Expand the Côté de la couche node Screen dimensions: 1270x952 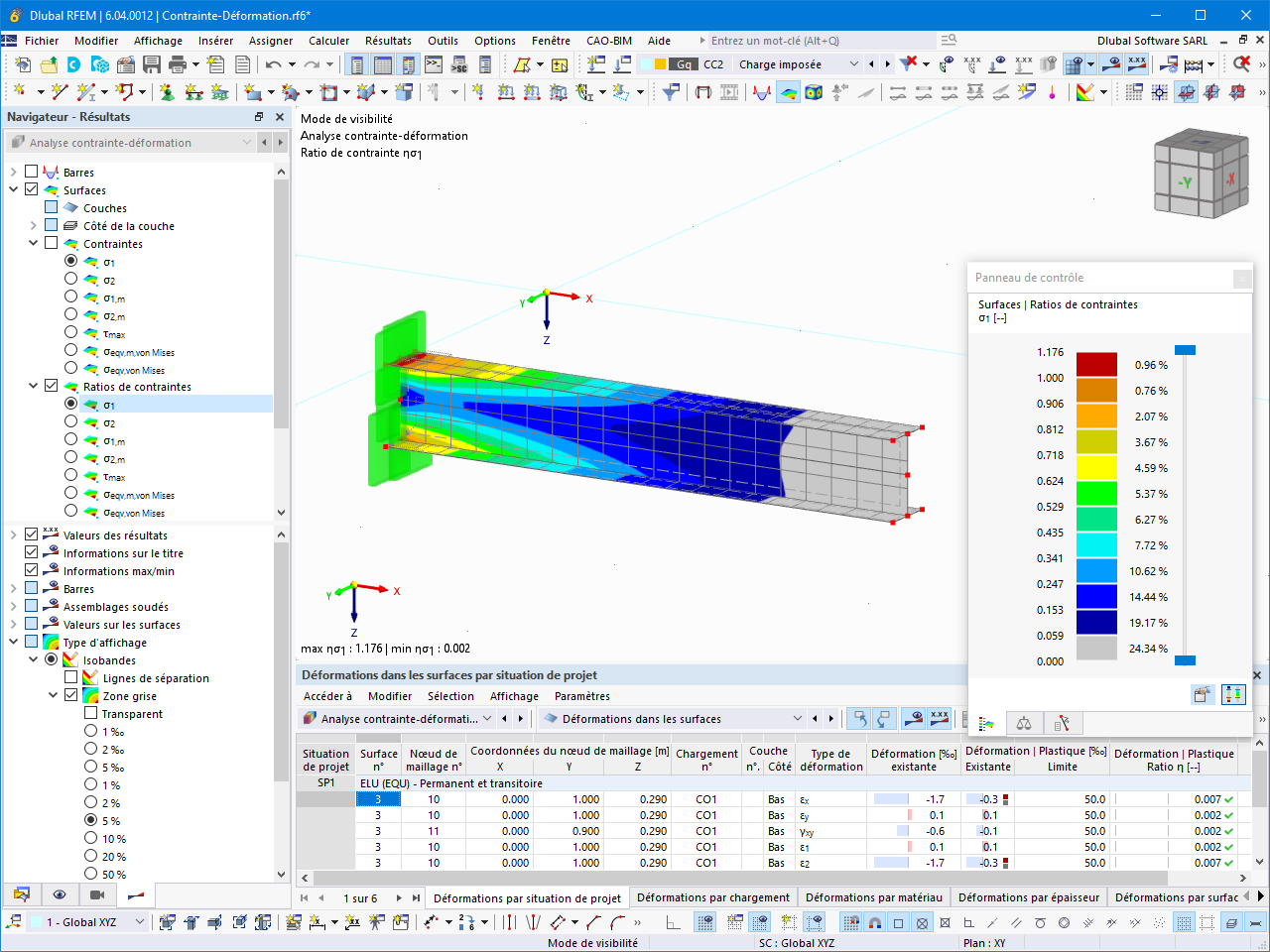34,225
